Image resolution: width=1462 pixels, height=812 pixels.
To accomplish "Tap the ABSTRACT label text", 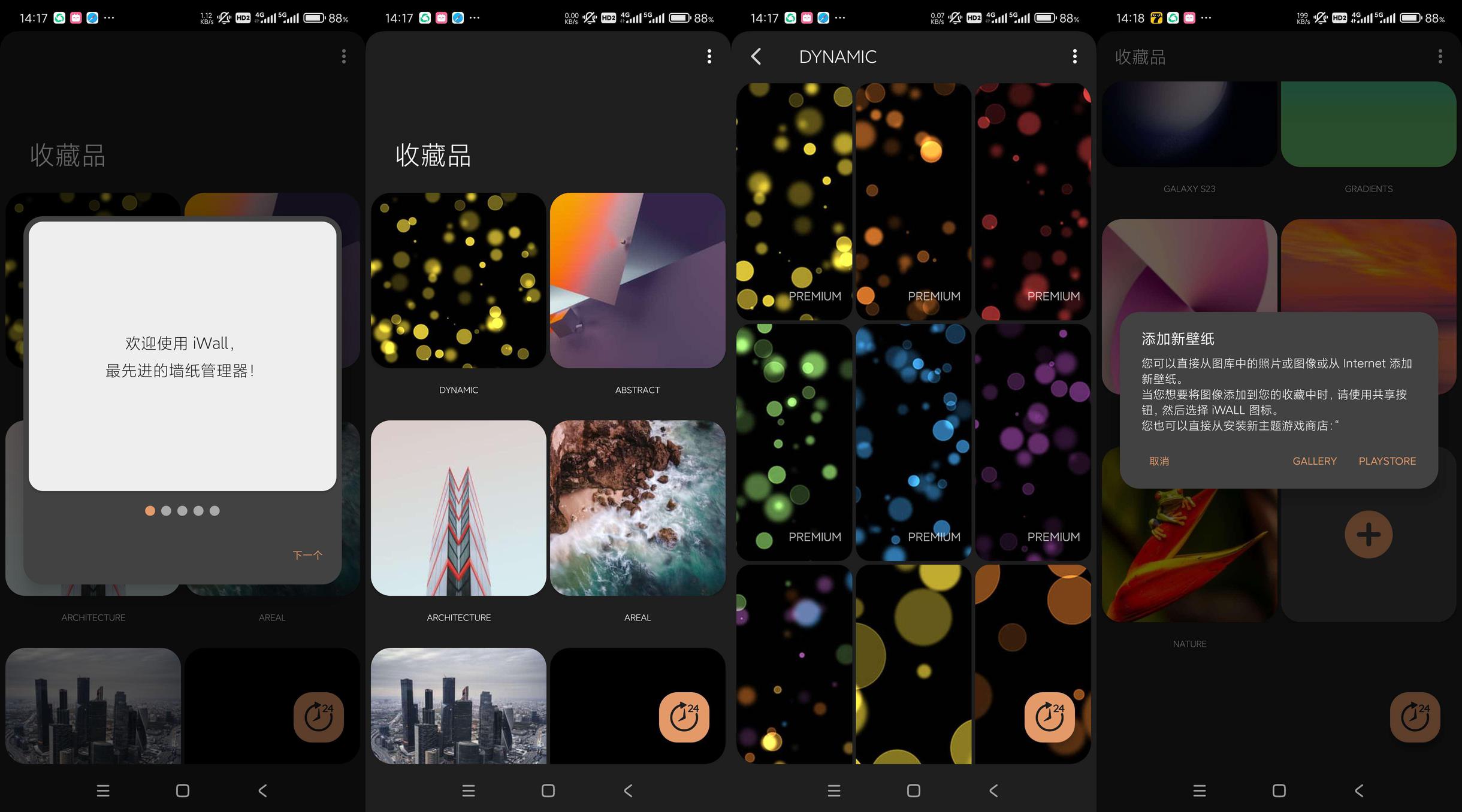I will (x=638, y=390).
